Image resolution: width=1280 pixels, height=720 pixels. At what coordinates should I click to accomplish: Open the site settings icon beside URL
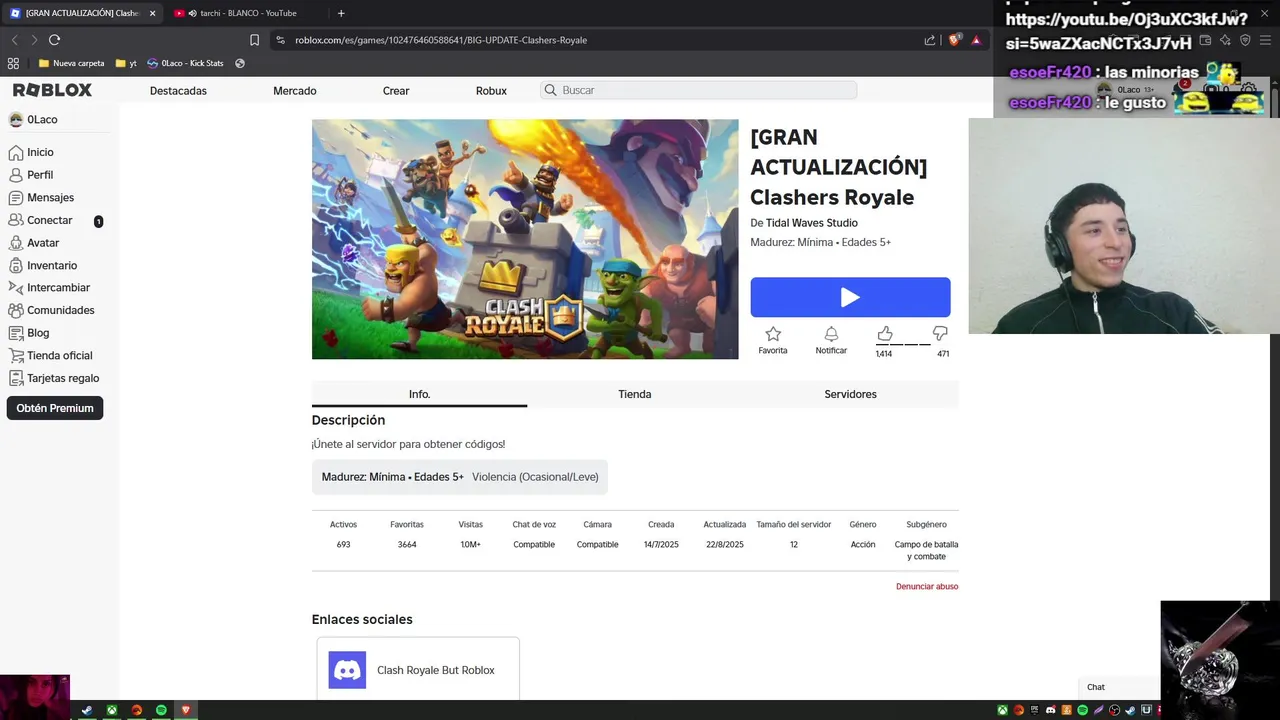pyautogui.click(x=280, y=40)
